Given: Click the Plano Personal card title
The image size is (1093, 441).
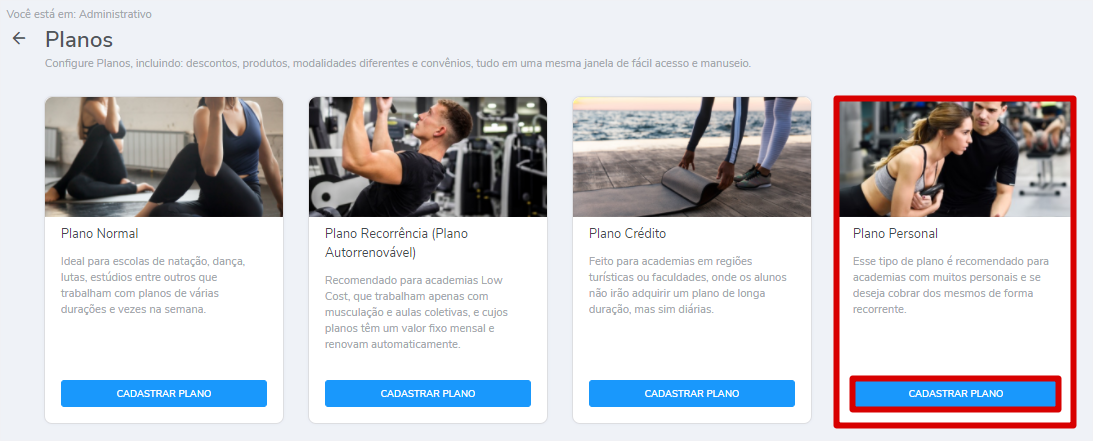Looking at the screenshot, I should coord(896,233).
